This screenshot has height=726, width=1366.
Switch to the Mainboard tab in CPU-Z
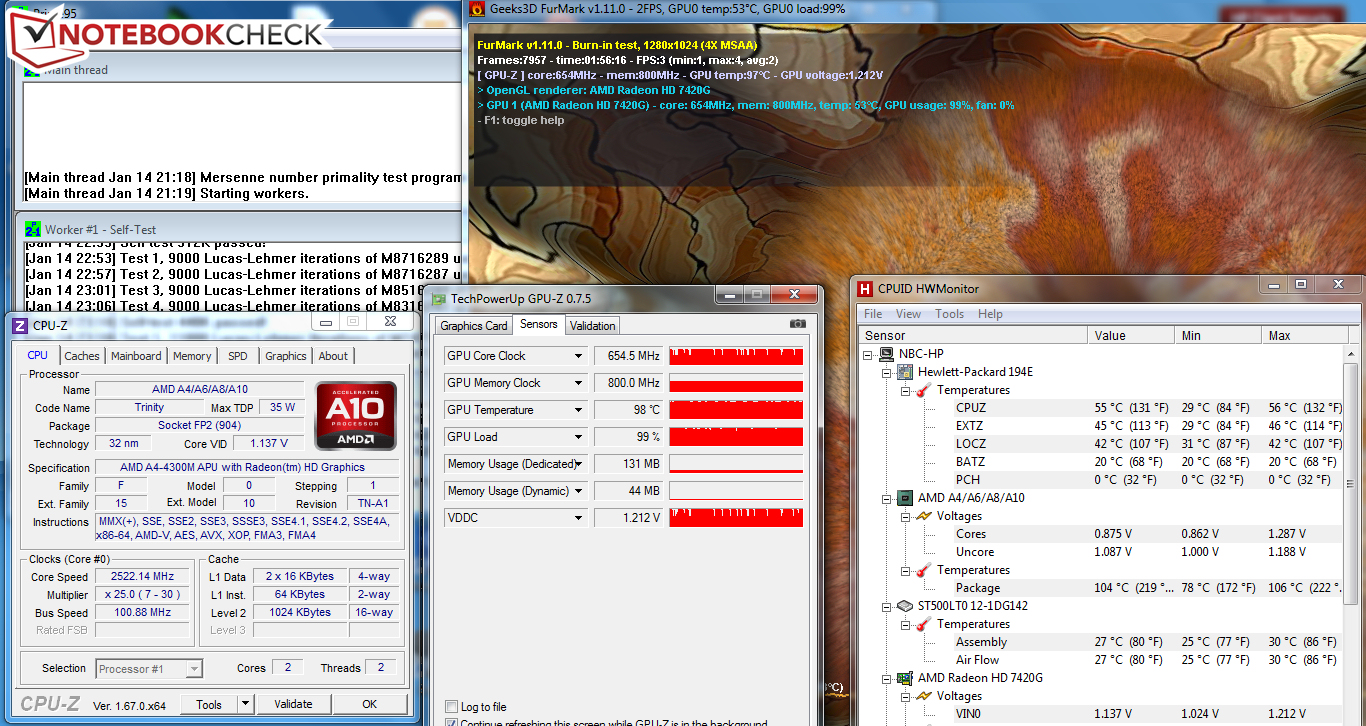tap(136, 356)
